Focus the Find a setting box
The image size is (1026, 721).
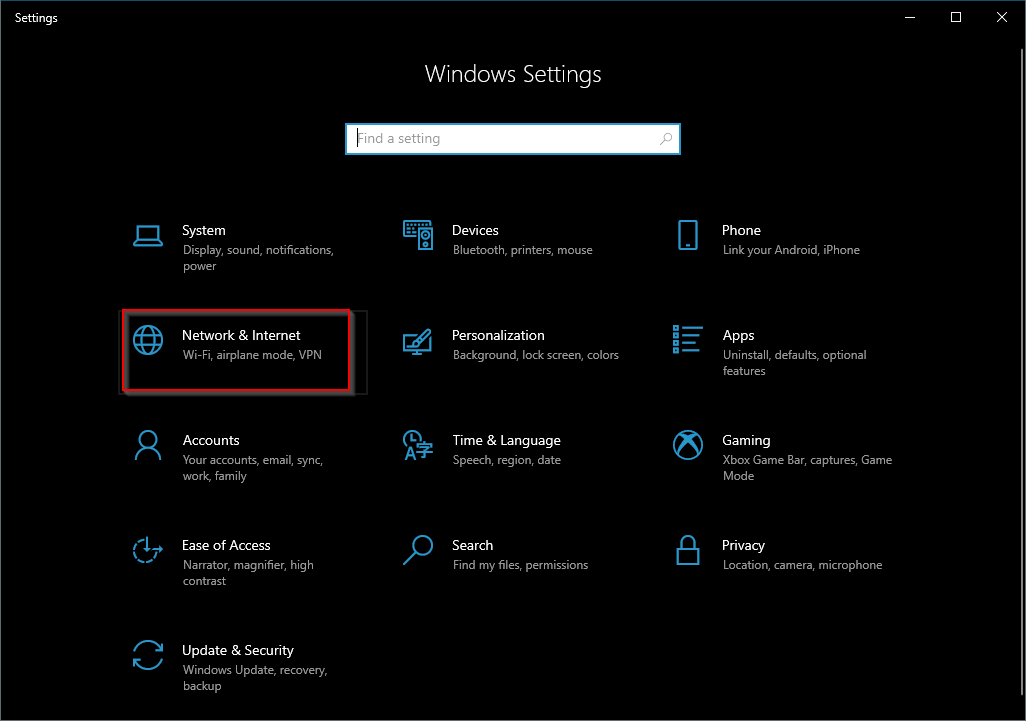pos(513,139)
